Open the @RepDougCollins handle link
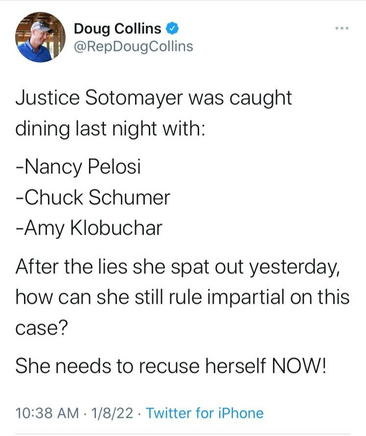This screenshot has height=436, width=366. coord(133,46)
